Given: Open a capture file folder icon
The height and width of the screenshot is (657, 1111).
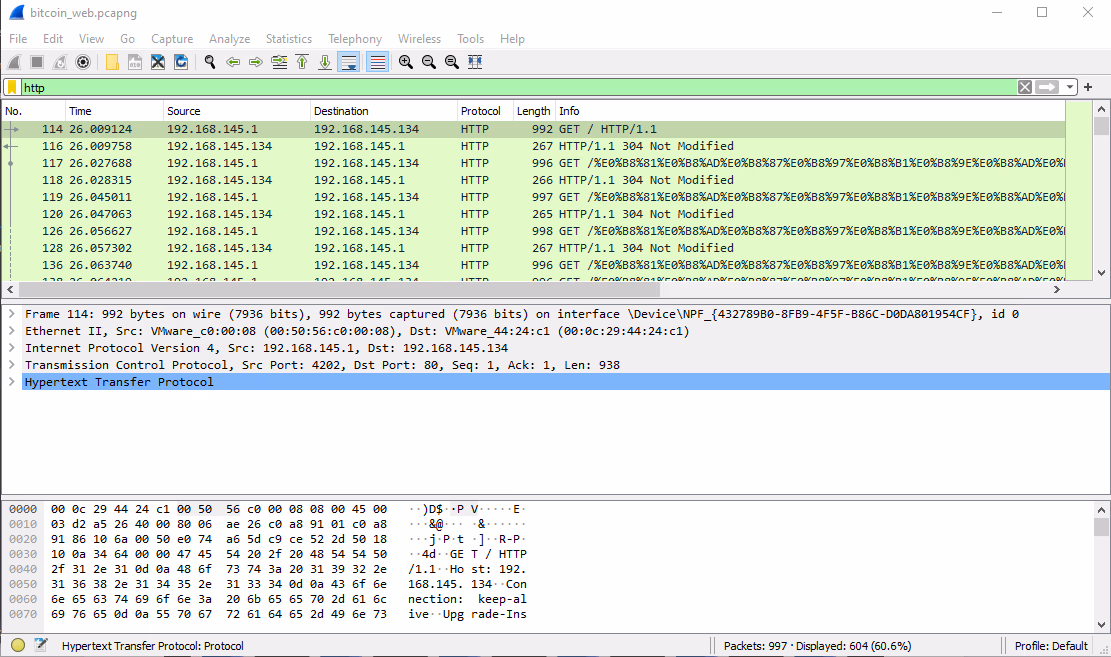Looking at the screenshot, I should point(112,62).
